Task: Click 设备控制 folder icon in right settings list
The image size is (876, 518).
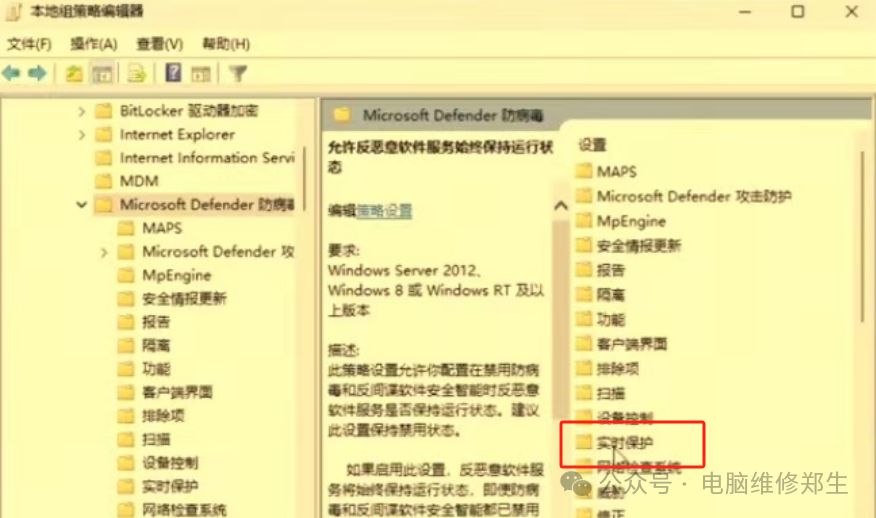Action: point(584,417)
